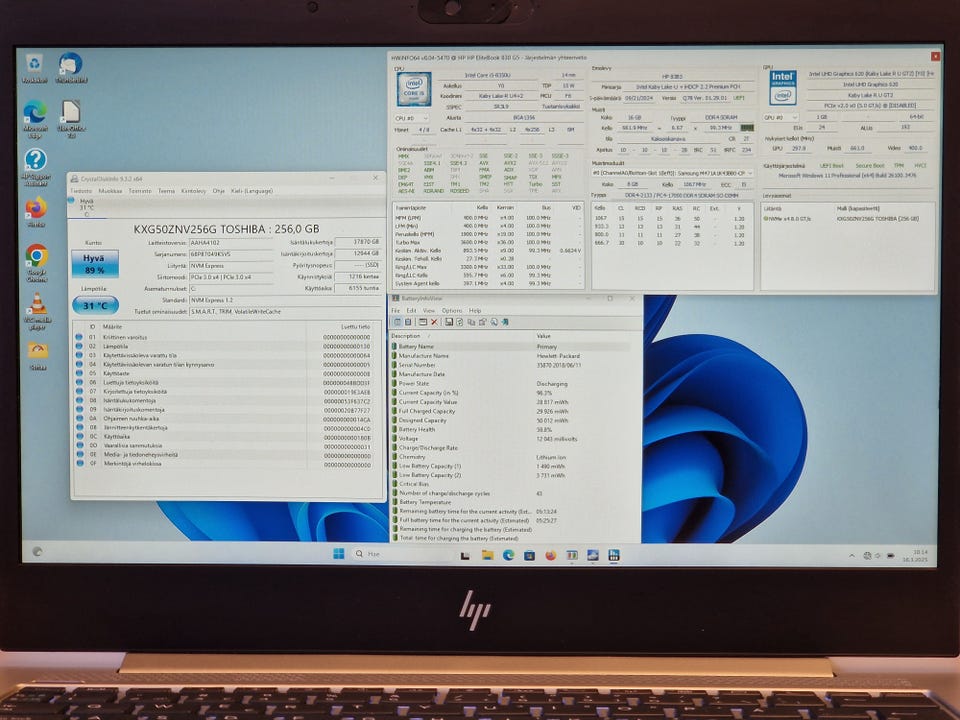This screenshot has width=960, height=720.
Task: Launch the Thunderbird desktop shortcut
Action: [71, 67]
